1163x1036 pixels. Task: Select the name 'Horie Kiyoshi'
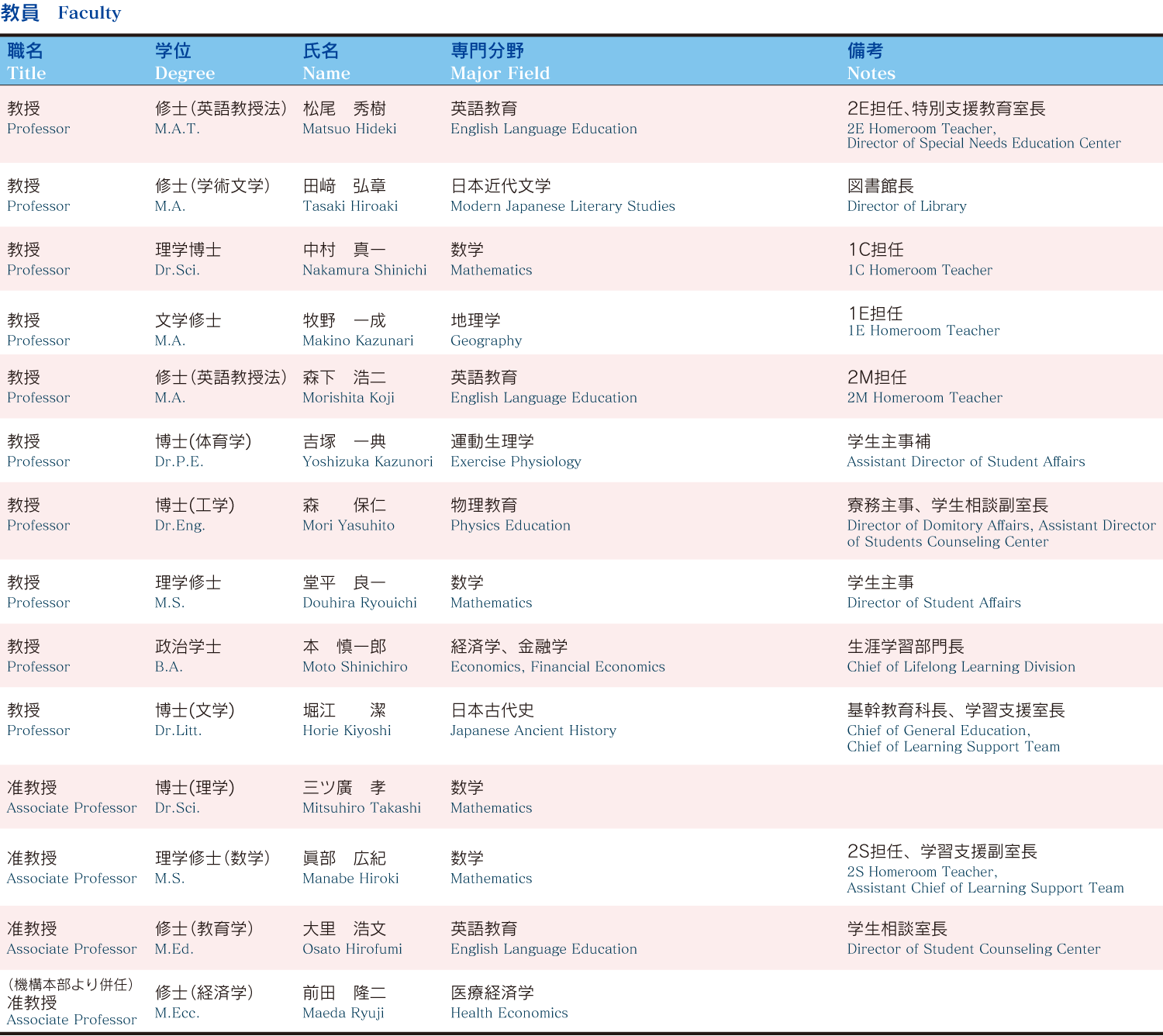tap(347, 730)
